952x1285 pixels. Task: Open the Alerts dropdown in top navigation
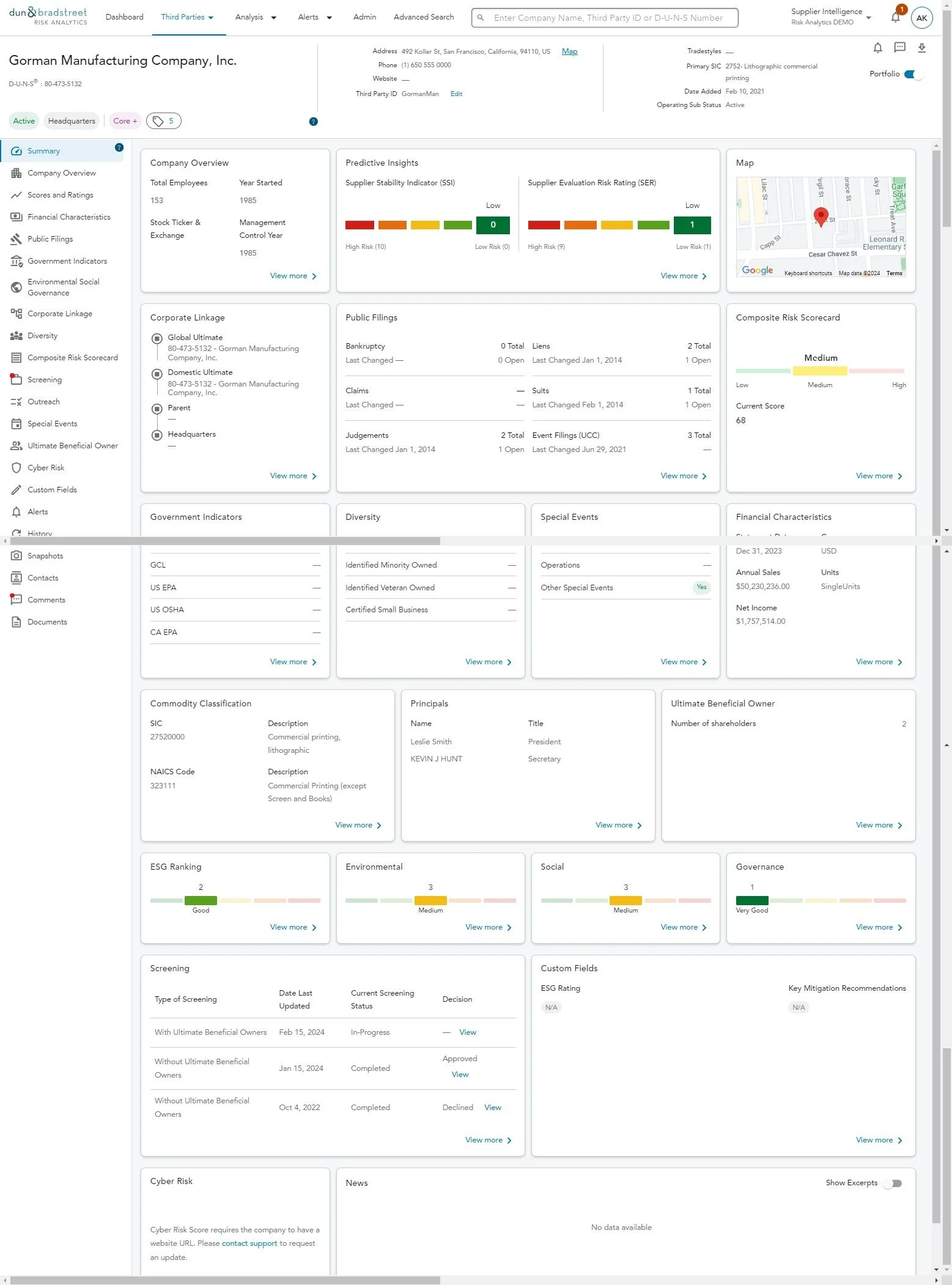pos(315,17)
